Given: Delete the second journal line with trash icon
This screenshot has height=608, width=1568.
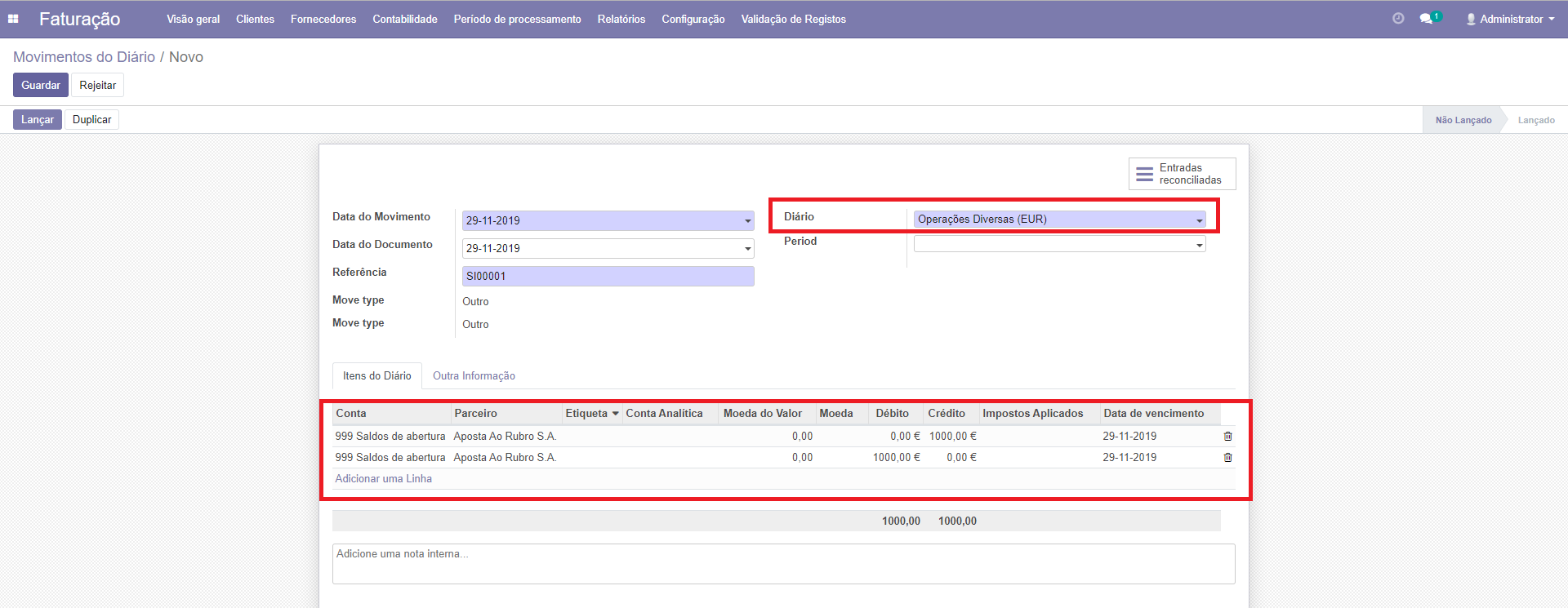Looking at the screenshot, I should [1227, 458].
